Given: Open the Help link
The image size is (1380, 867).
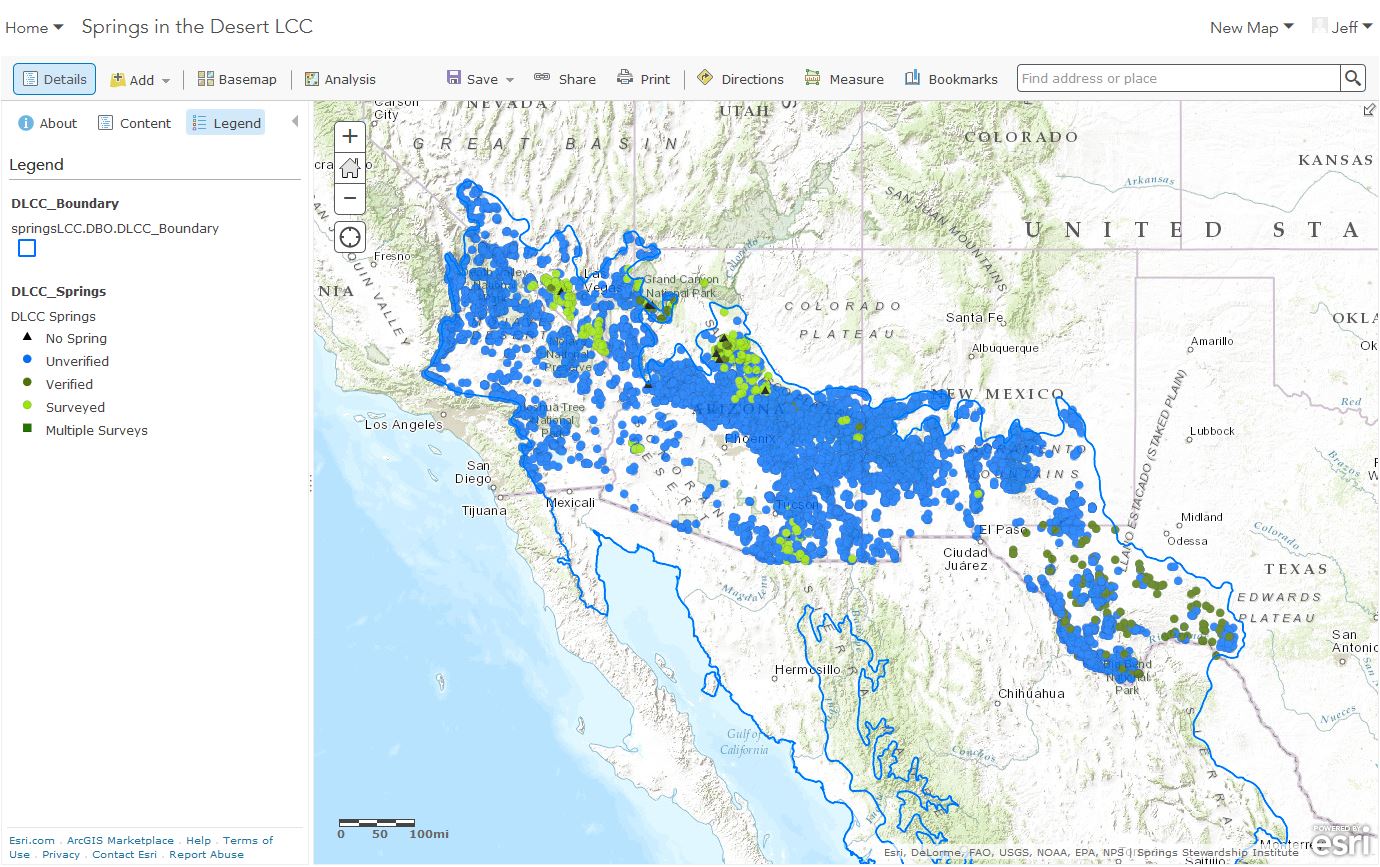Looking at the screenshot, I should (x=198, y=841).
